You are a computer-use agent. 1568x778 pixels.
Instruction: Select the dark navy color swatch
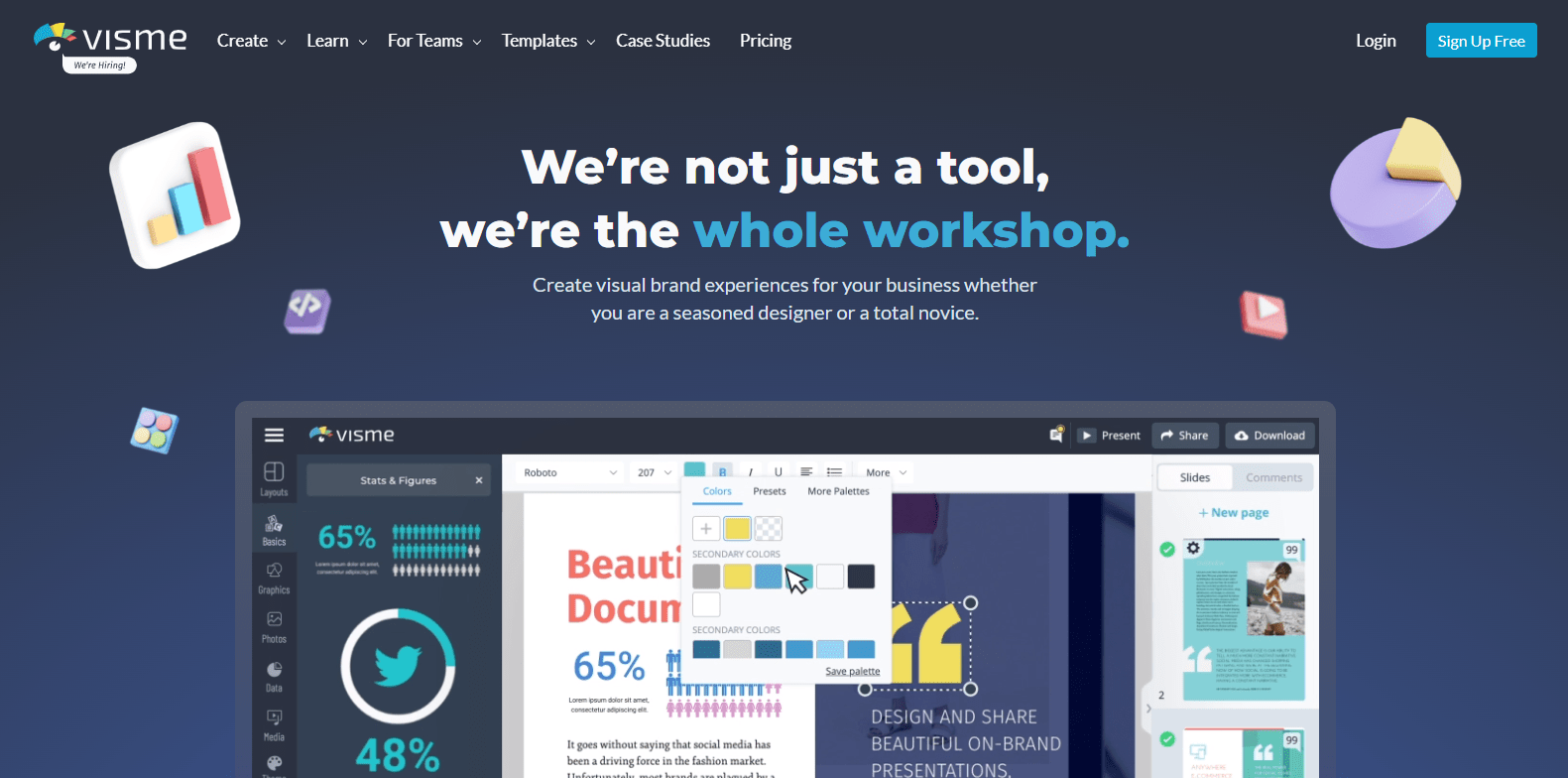coord(861,576)
